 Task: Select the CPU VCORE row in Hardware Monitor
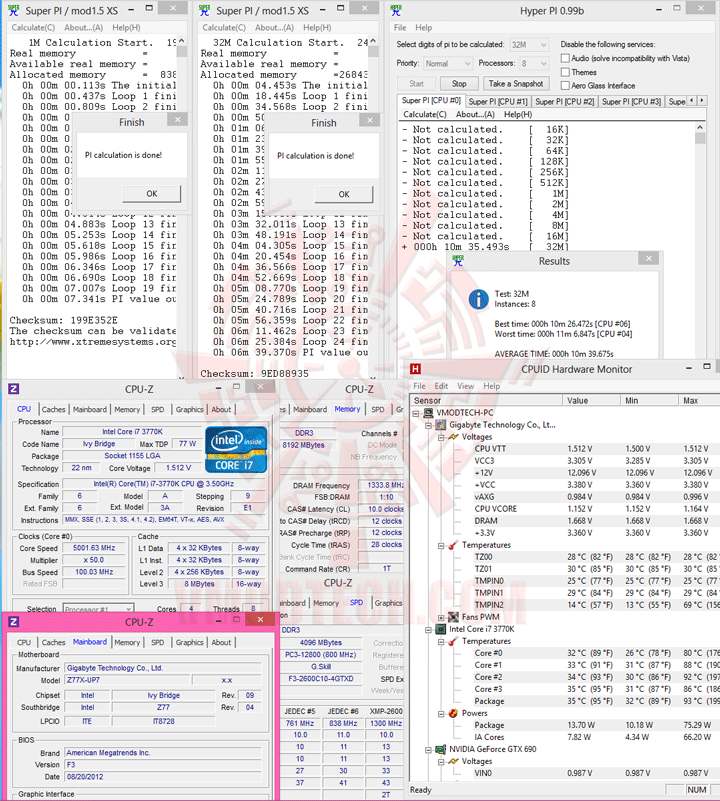tap(564, 509)
